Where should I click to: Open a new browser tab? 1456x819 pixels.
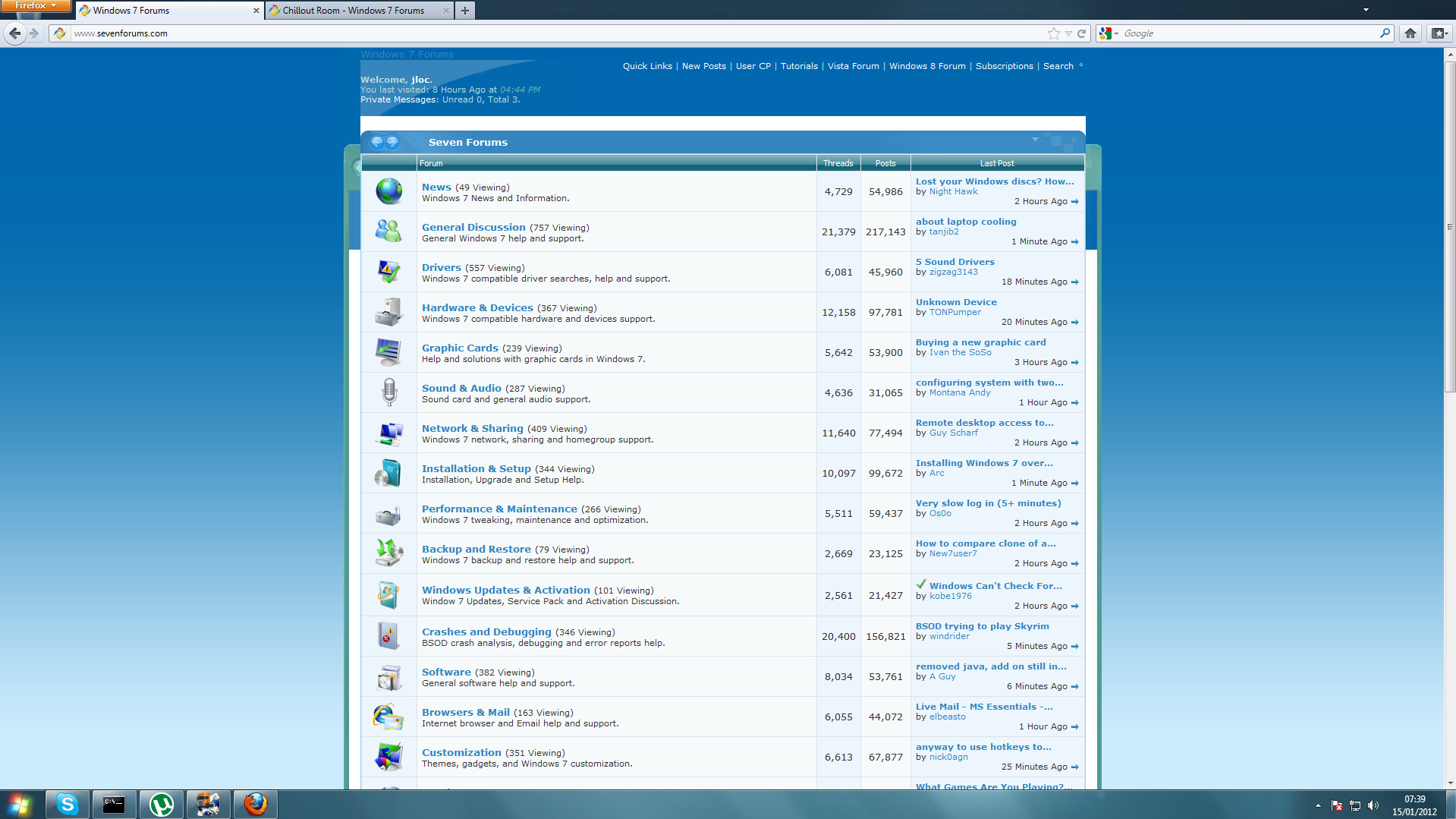pyautogui.click(x=465, y=11)
